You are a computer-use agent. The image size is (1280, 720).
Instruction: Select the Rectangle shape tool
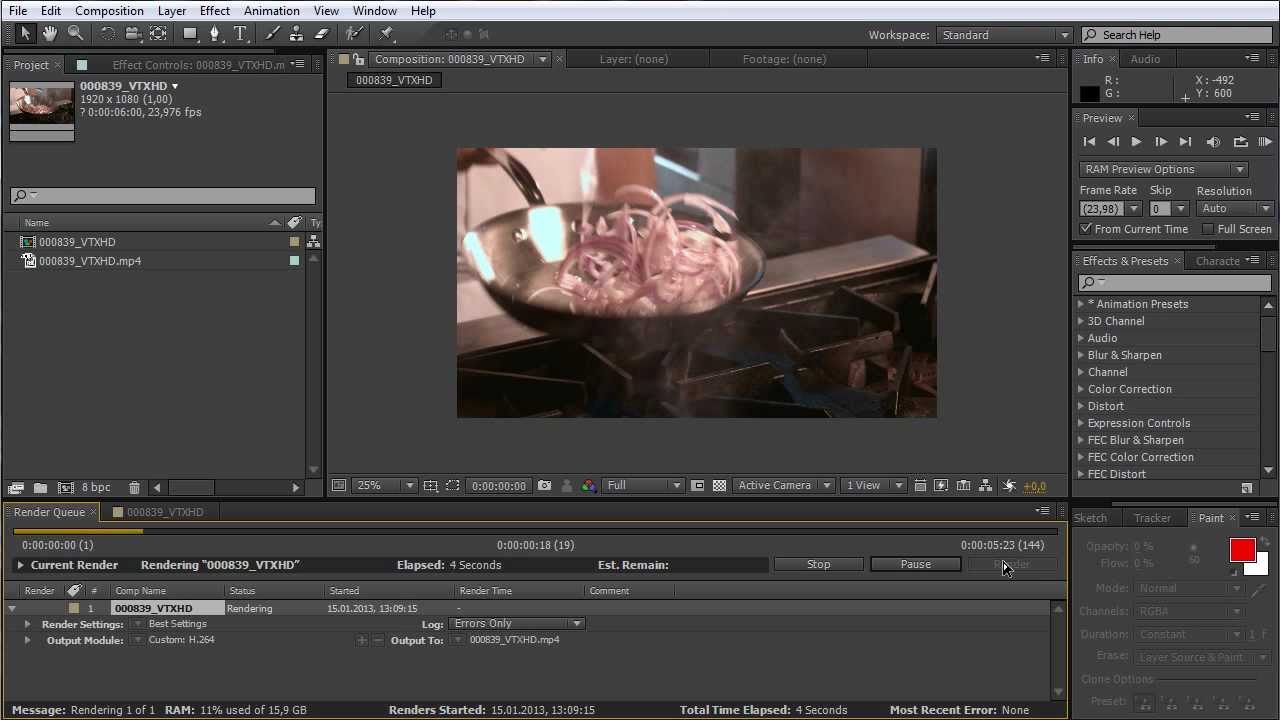(190, 34)
